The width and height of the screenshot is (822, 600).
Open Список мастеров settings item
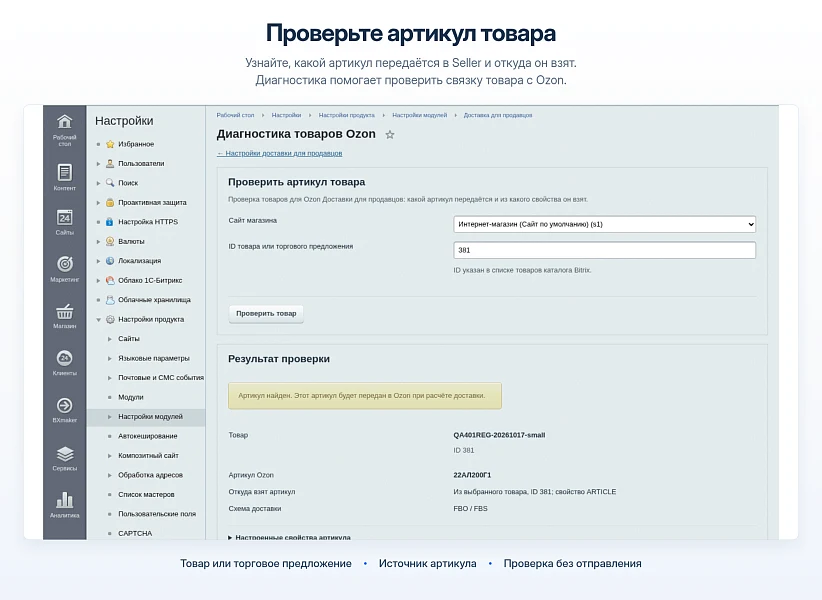(x=146, y=494)
